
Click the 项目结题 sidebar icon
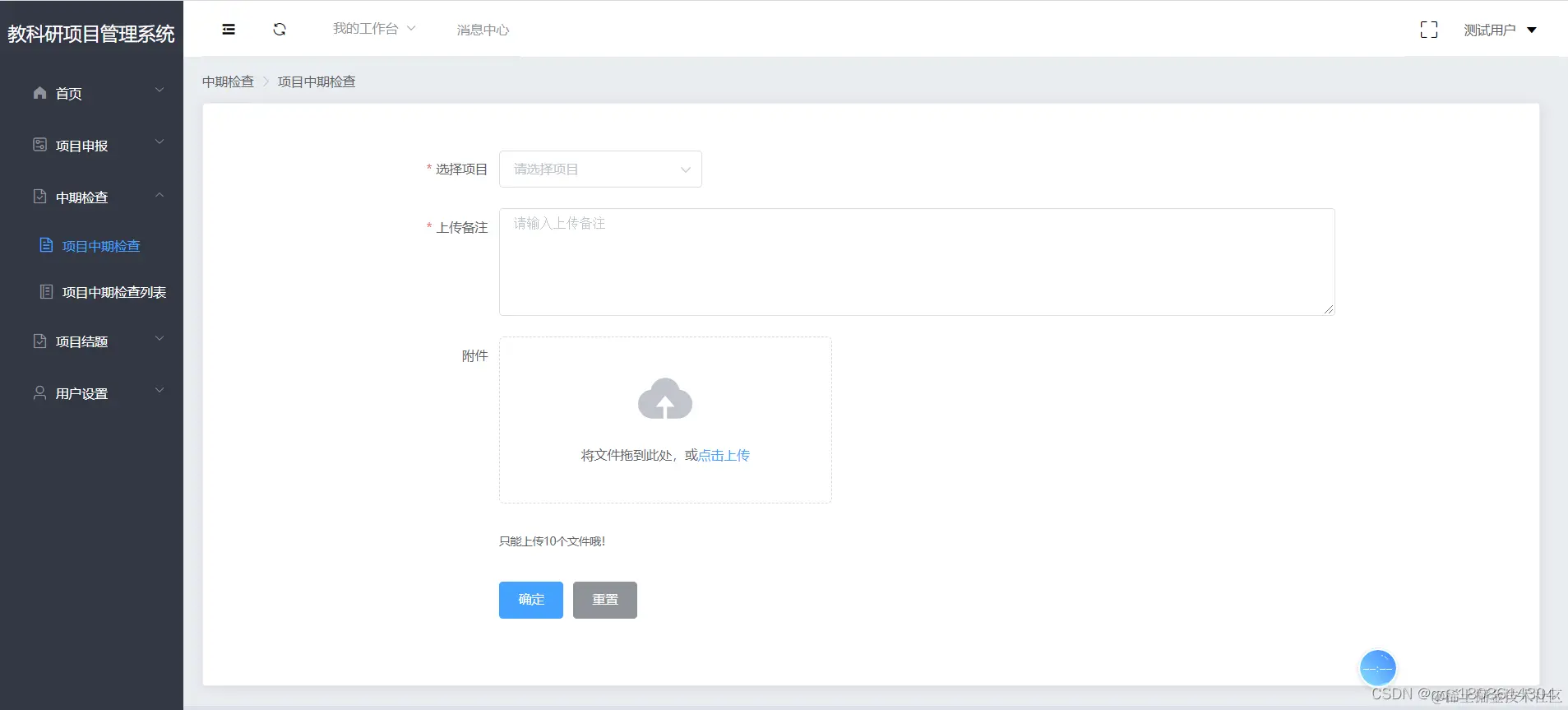[x=39, y=341]
